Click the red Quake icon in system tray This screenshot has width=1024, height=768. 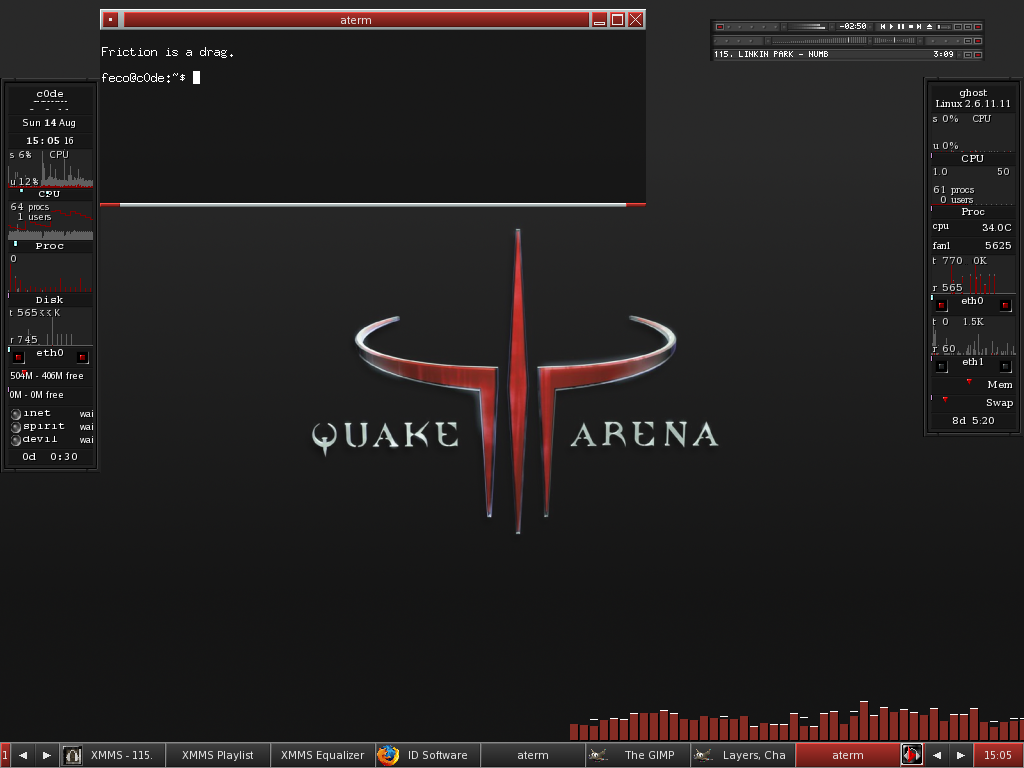click(x=912, y=754)
